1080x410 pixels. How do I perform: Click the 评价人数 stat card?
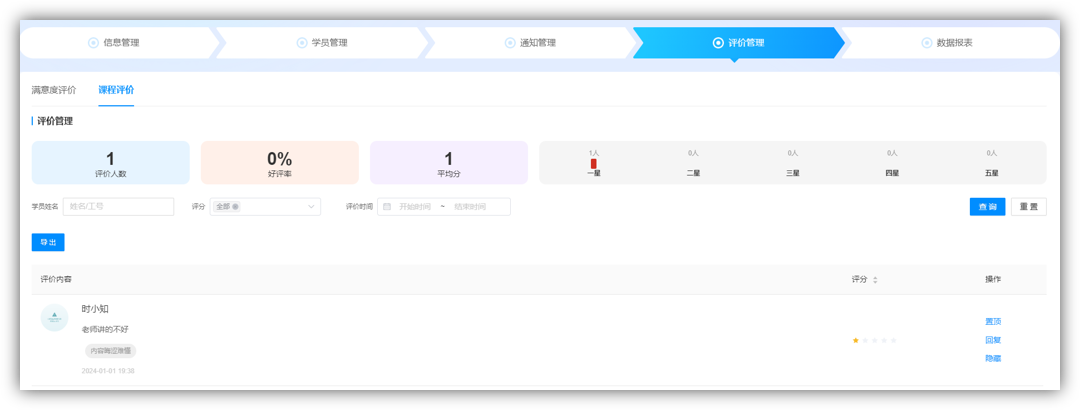coord(110,163)
